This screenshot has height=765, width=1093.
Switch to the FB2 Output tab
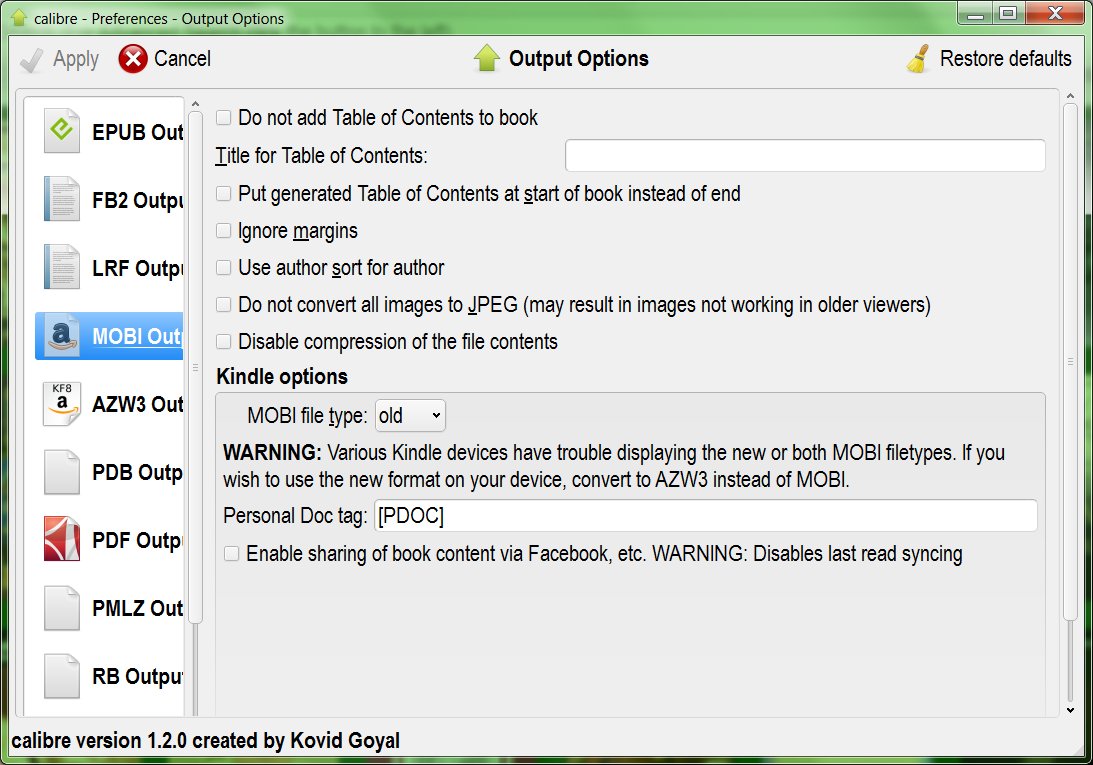click(137, 200)
